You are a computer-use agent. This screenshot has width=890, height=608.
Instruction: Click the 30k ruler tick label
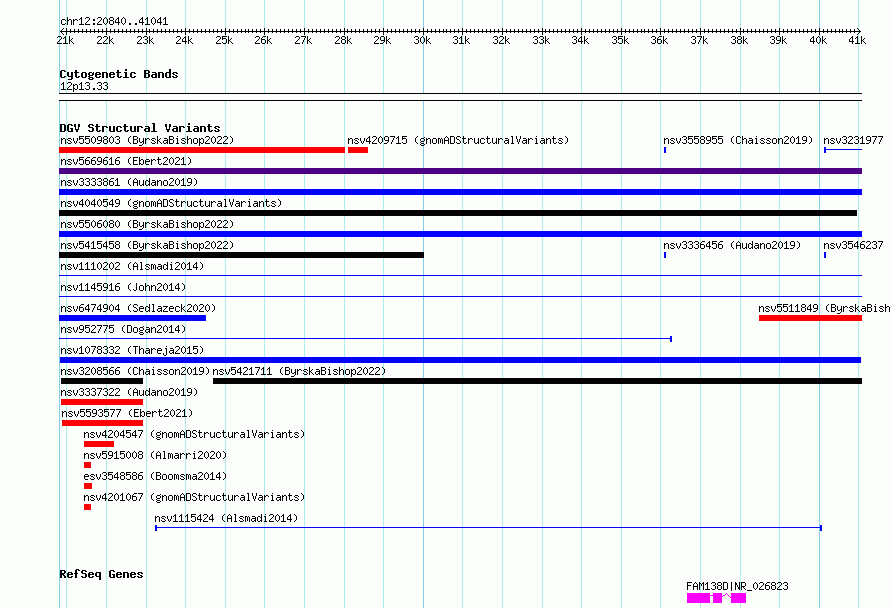(422, 40)
